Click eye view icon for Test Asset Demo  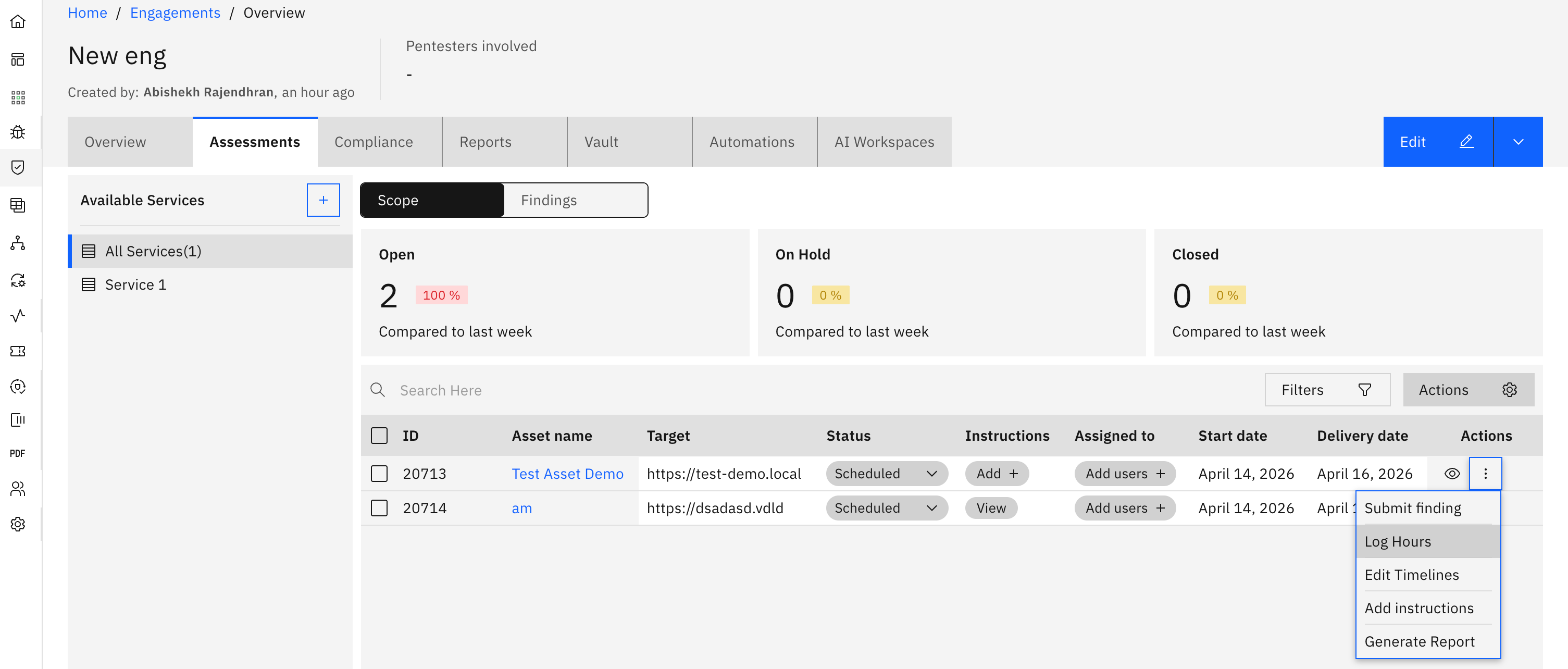(x=1452, y=474)
